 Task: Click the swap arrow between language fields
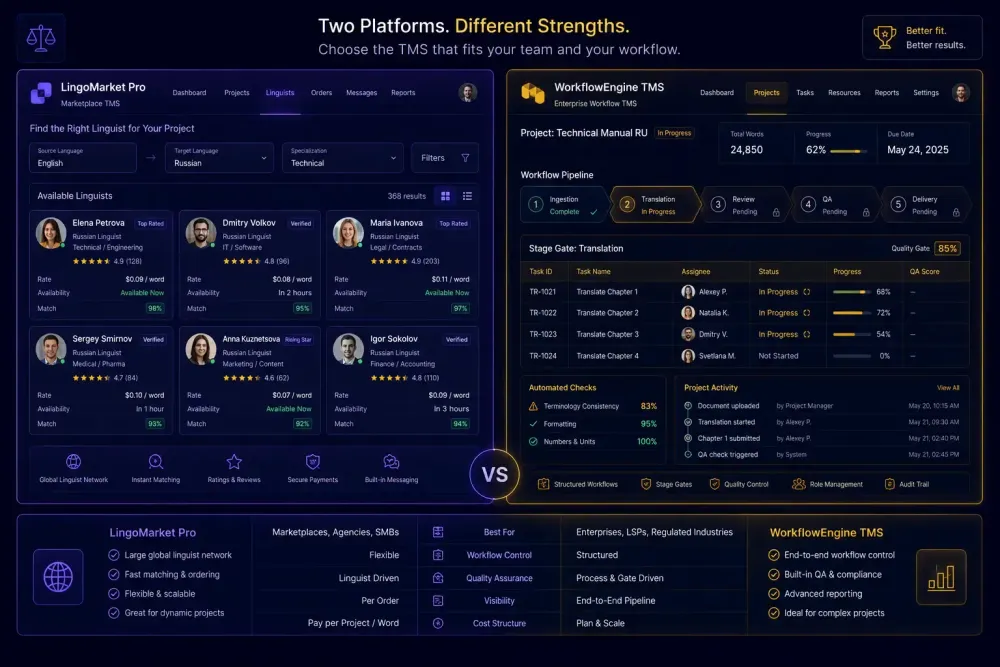151,158
